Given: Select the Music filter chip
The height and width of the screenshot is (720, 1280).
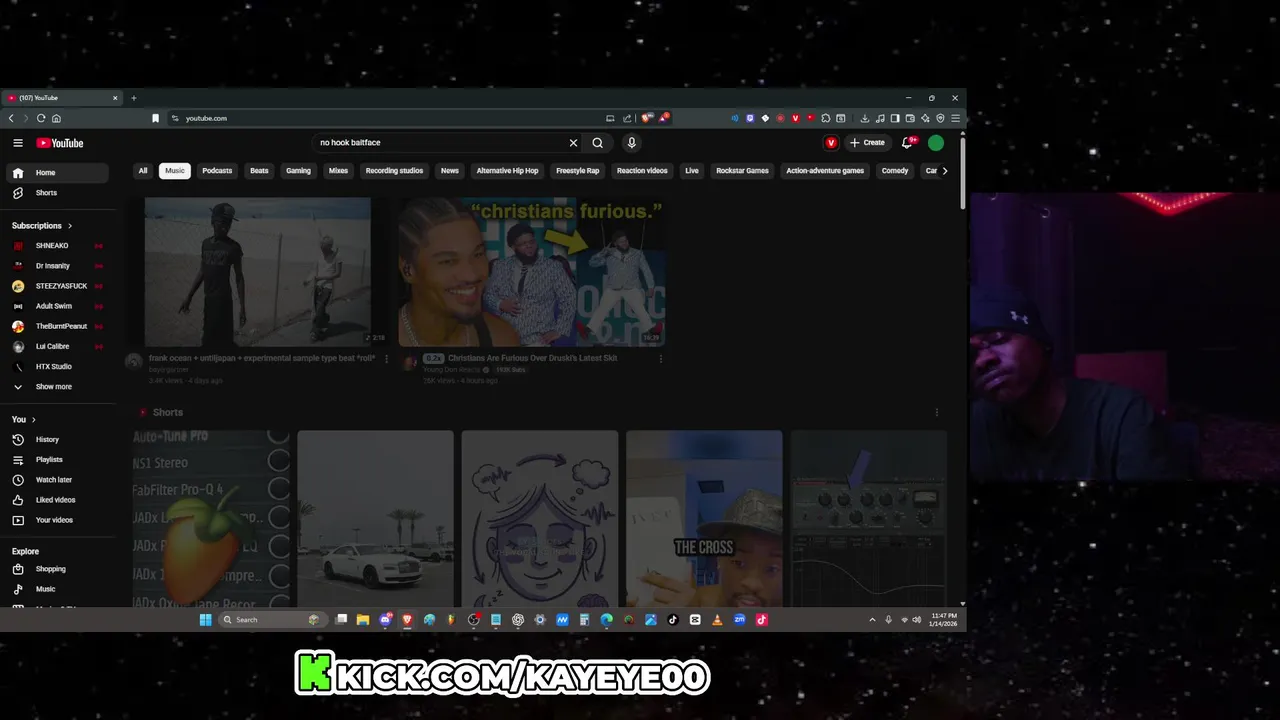Looking at the screenshot, I should (175, 171).
